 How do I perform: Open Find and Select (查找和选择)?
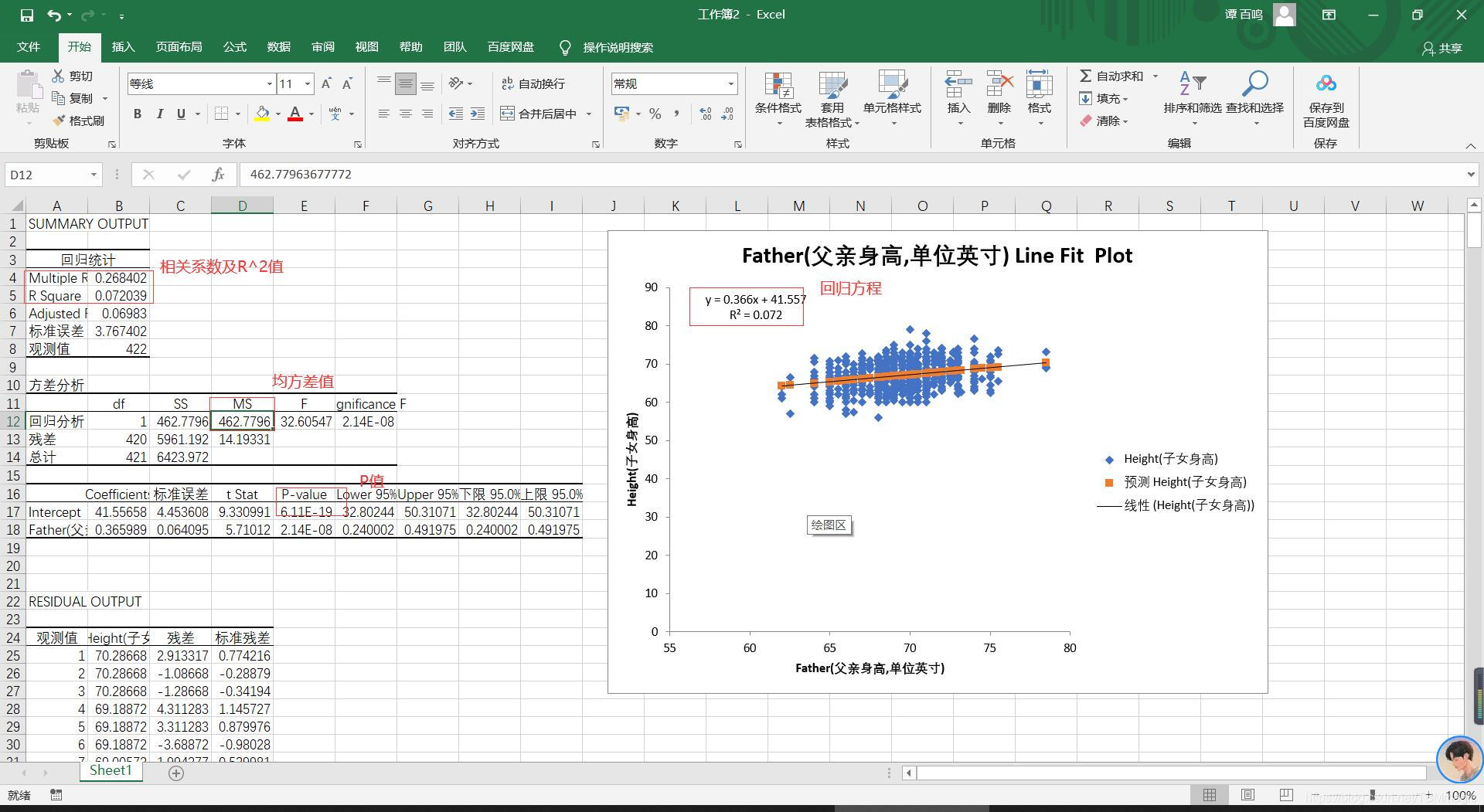pos(1254,100)
